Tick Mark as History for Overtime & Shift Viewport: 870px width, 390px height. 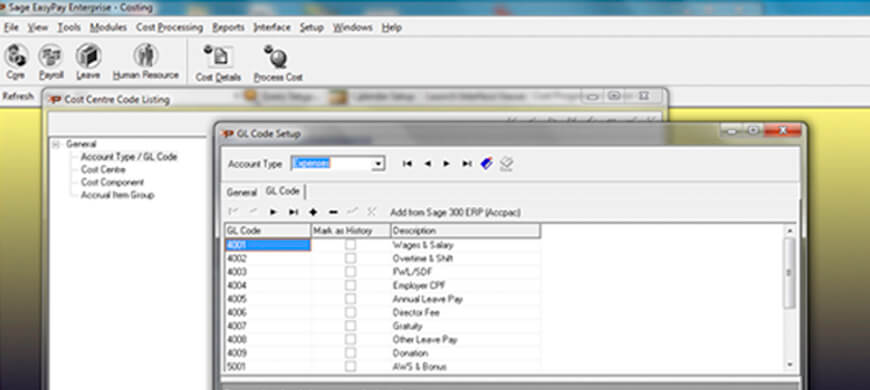pos(350,259)
